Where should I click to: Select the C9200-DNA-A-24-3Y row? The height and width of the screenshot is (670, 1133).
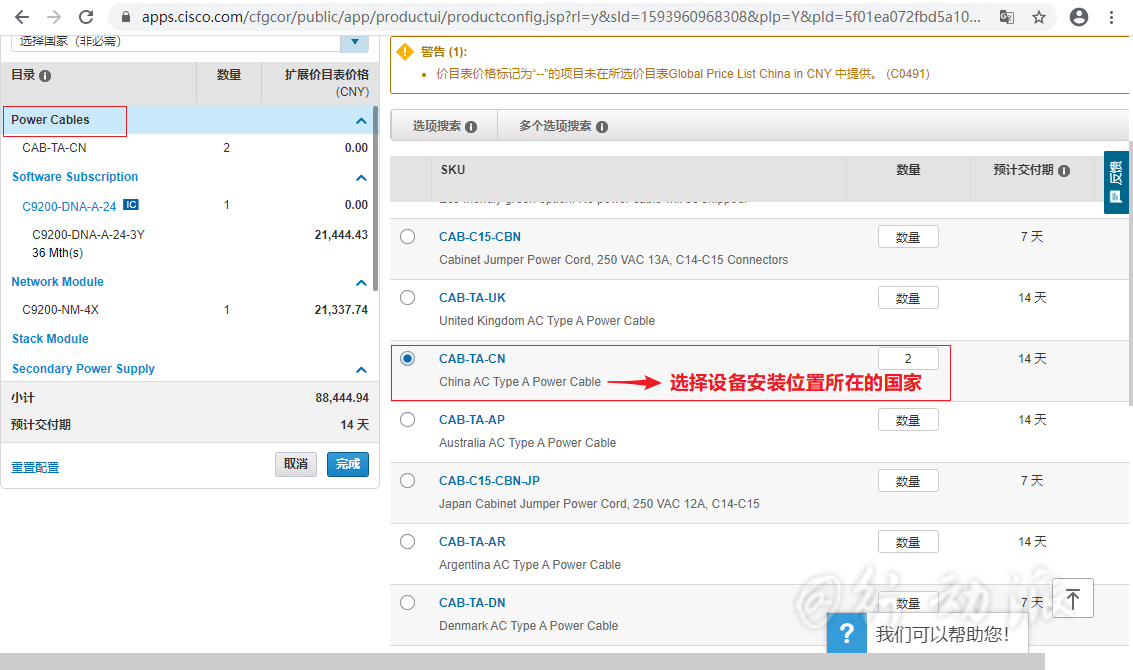tap(189, 244)
